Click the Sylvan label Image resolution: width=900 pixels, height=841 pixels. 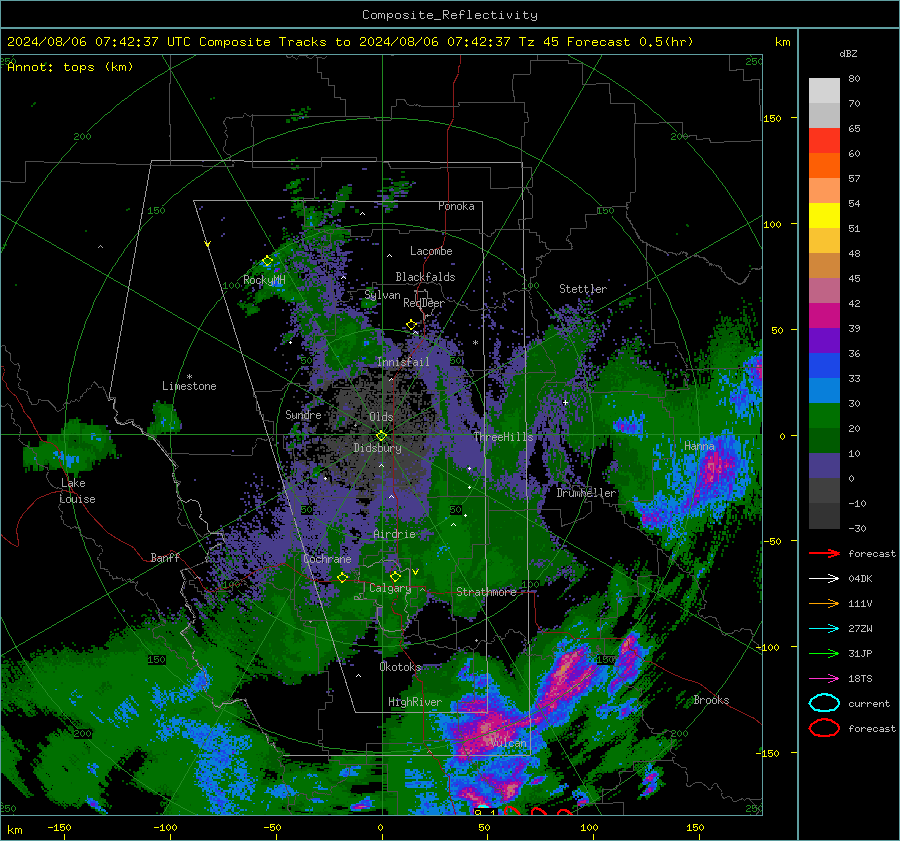tap(382, 295)
